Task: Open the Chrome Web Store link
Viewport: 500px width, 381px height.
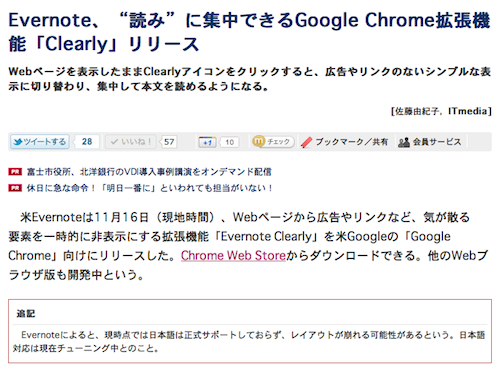Action: (233, 256)
